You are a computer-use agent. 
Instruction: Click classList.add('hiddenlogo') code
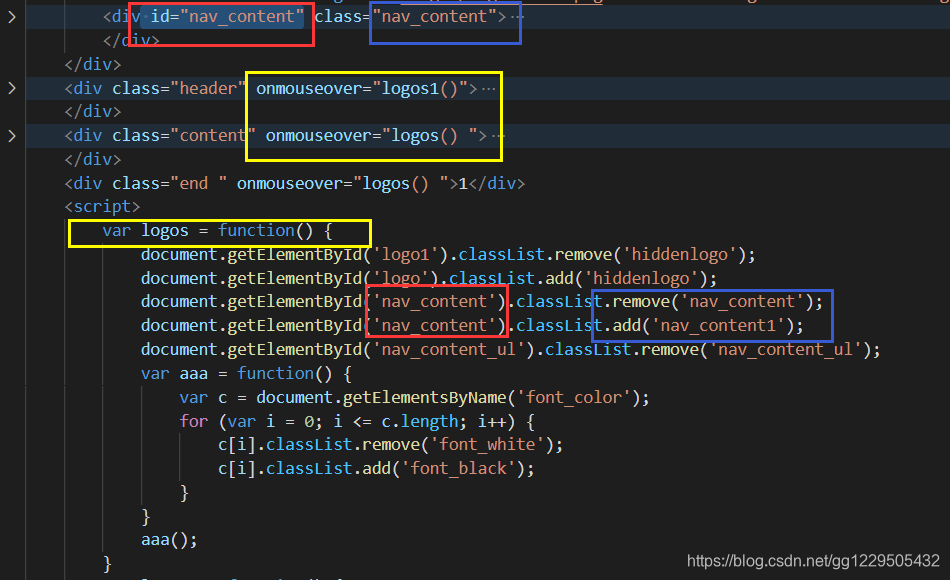[x=583, y=279]
